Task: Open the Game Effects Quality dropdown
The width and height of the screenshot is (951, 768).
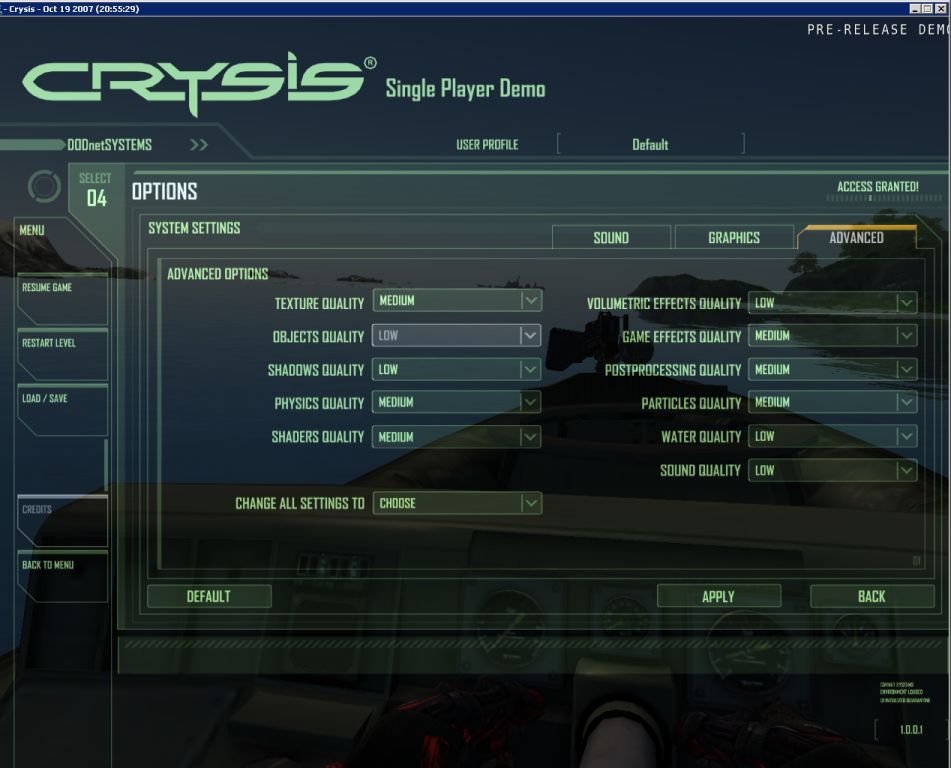Action: [832, 335]
